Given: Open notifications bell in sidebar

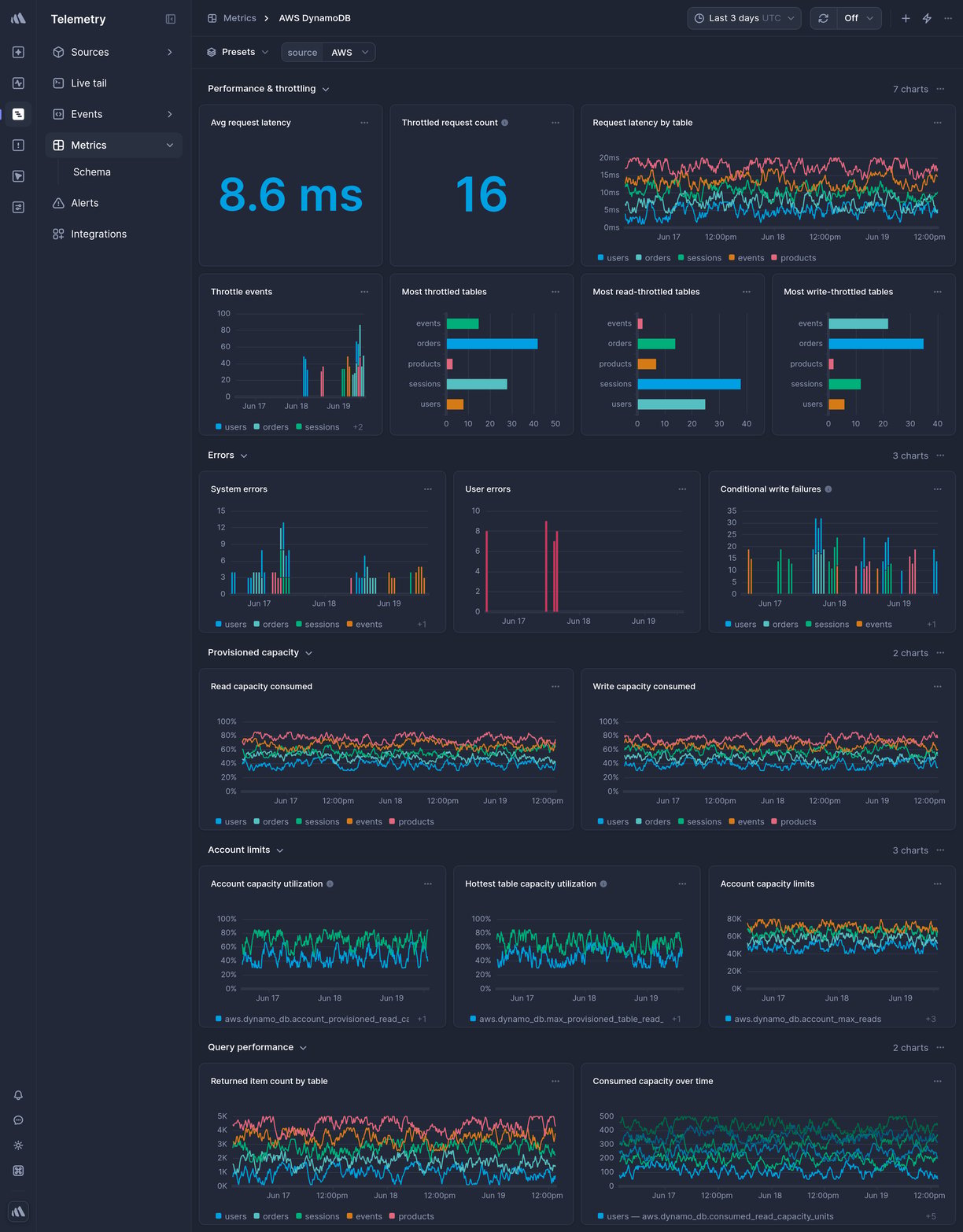Looking at the screenshot, I should click(18, 1095).
